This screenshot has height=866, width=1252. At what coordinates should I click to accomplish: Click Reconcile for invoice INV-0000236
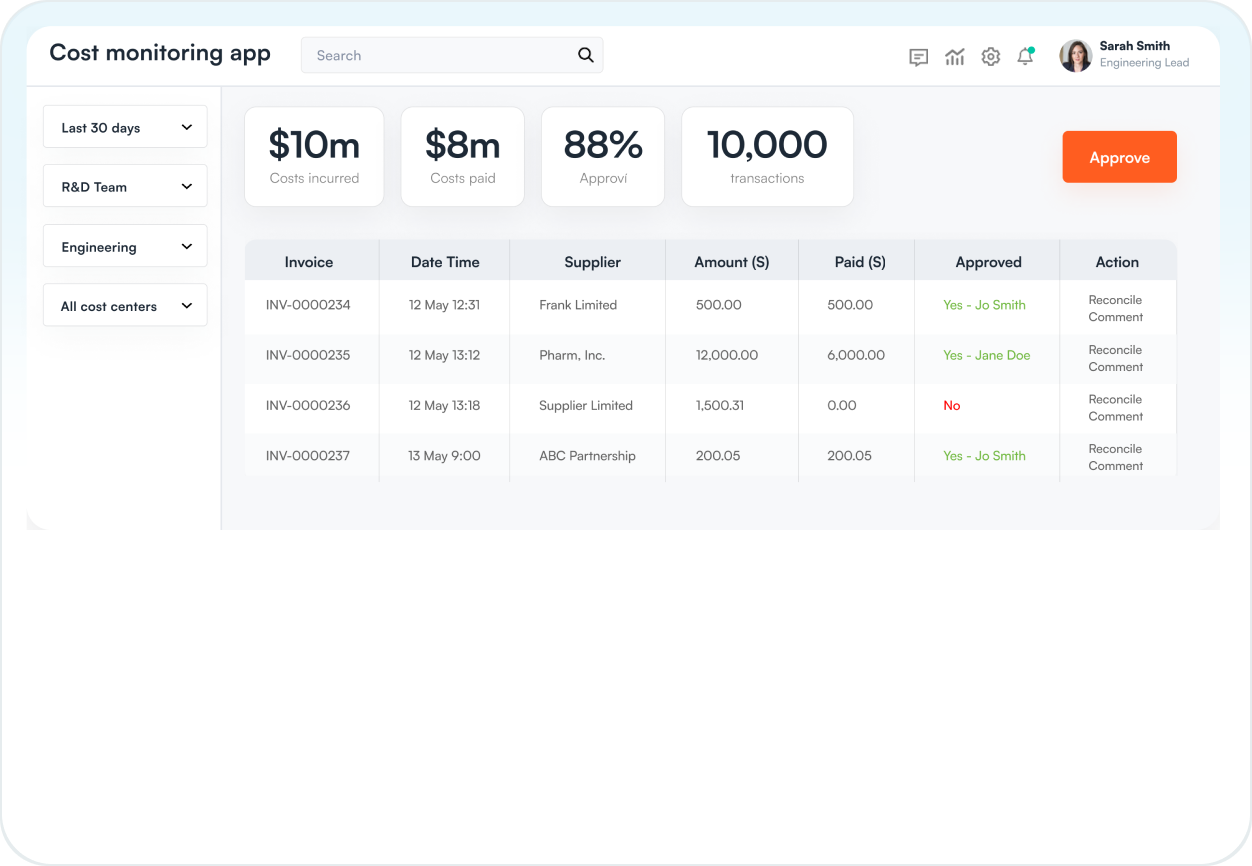[1115, 399]
